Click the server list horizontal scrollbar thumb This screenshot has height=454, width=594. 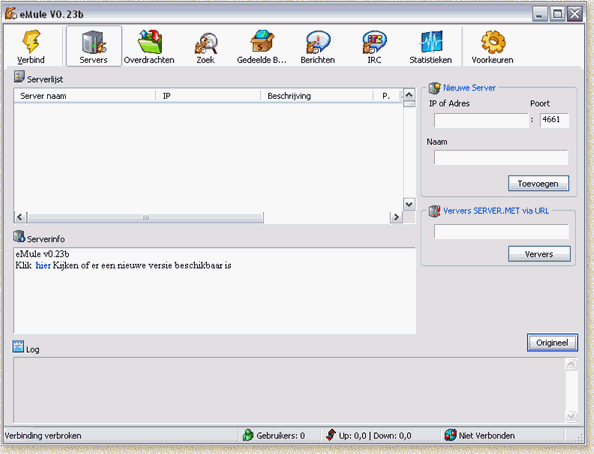(x=146, y=218)
